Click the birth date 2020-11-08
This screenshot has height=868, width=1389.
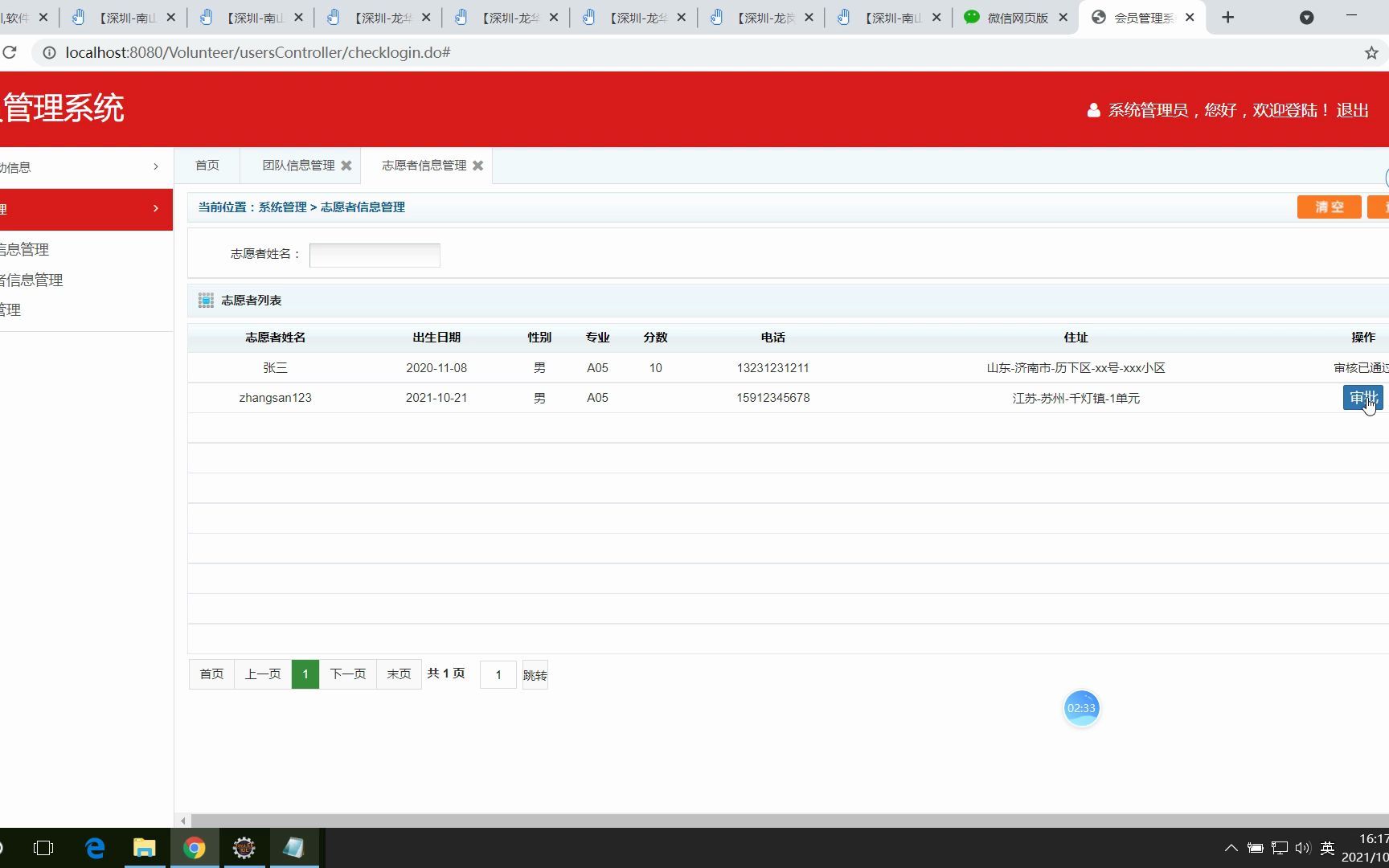point(436,368)
